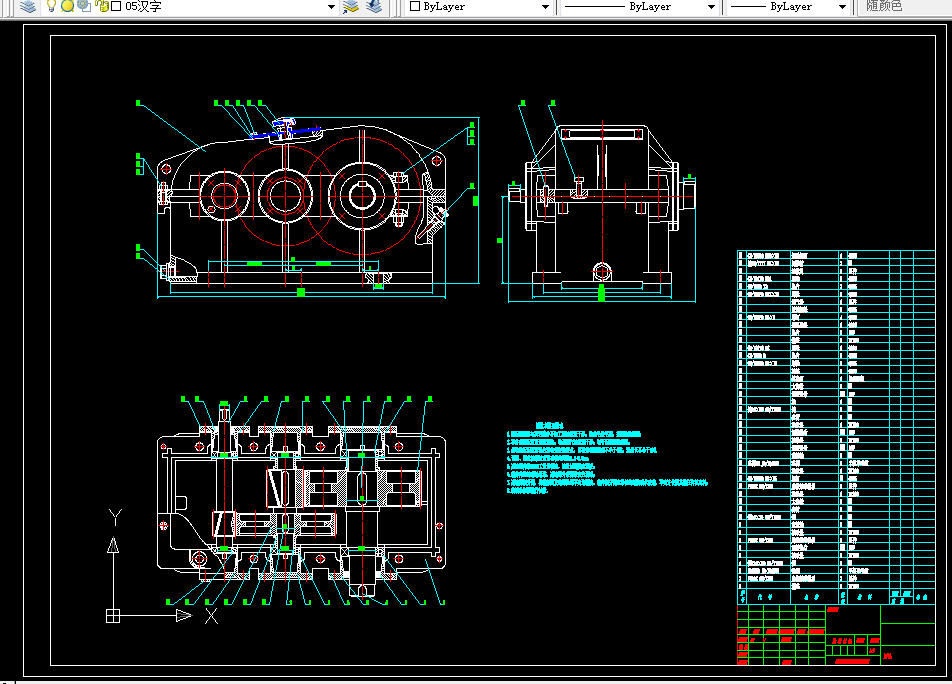Toggle the layer lock padlock icon
Screen dimensions: 952x684
click(x=102, y=6)
